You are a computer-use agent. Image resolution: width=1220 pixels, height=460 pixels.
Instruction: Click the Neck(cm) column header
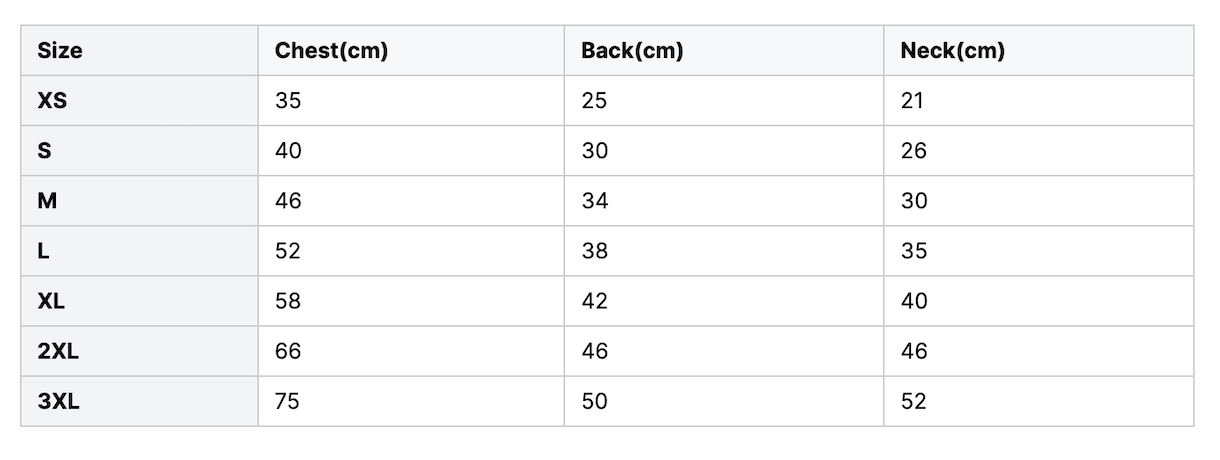pos(953,51)
